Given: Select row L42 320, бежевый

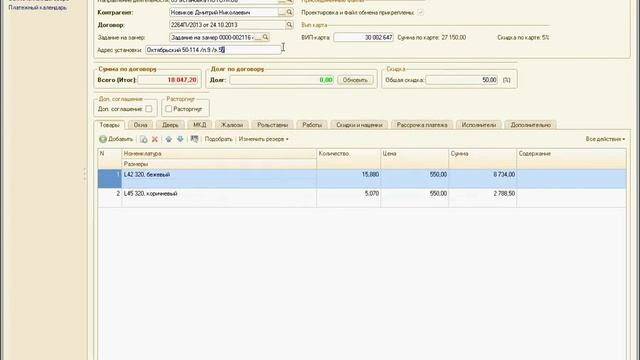Looking at the screenshot, I should click(362, 179).
